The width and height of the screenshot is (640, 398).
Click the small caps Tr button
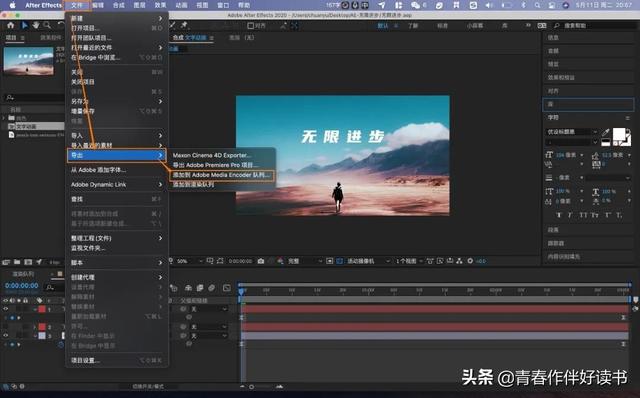(x=595, y=215)
